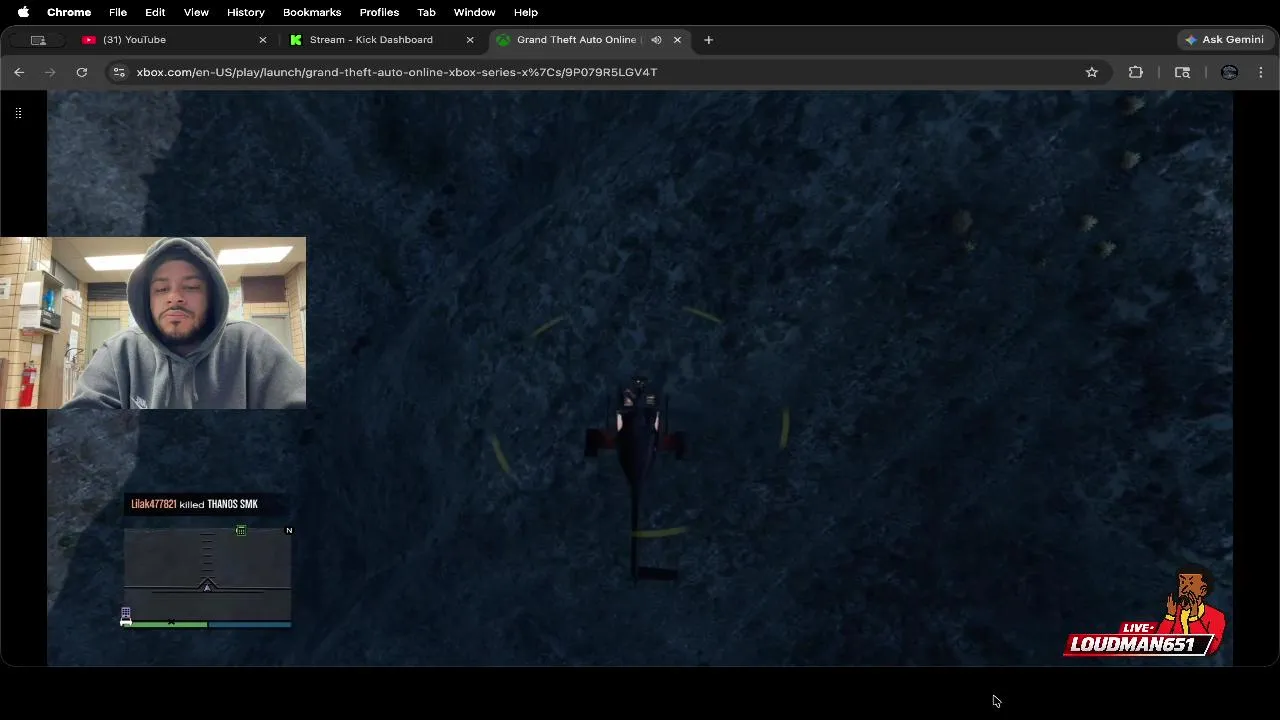This screenshot has width=1280, height=720.
Task: Open the Chrome application menu
Action: click(x=69, y=12)
